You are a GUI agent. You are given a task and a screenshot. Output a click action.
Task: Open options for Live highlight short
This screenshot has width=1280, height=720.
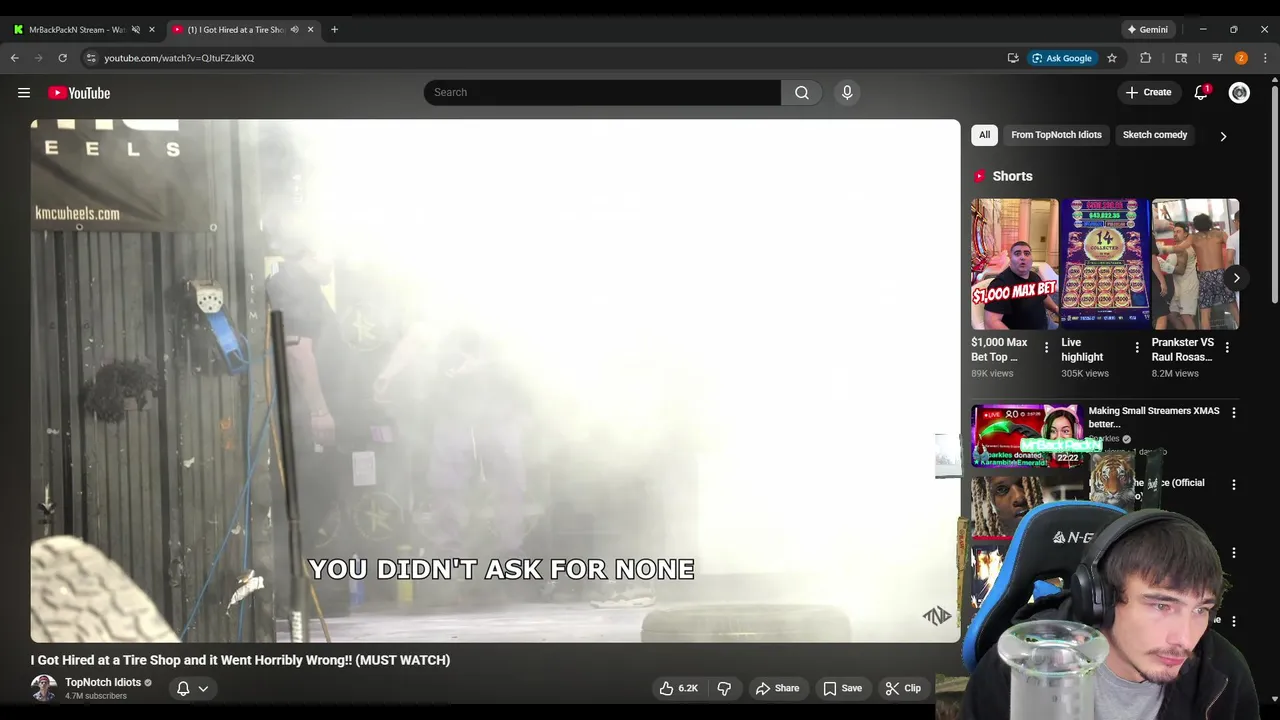[x=1136, y=348]
